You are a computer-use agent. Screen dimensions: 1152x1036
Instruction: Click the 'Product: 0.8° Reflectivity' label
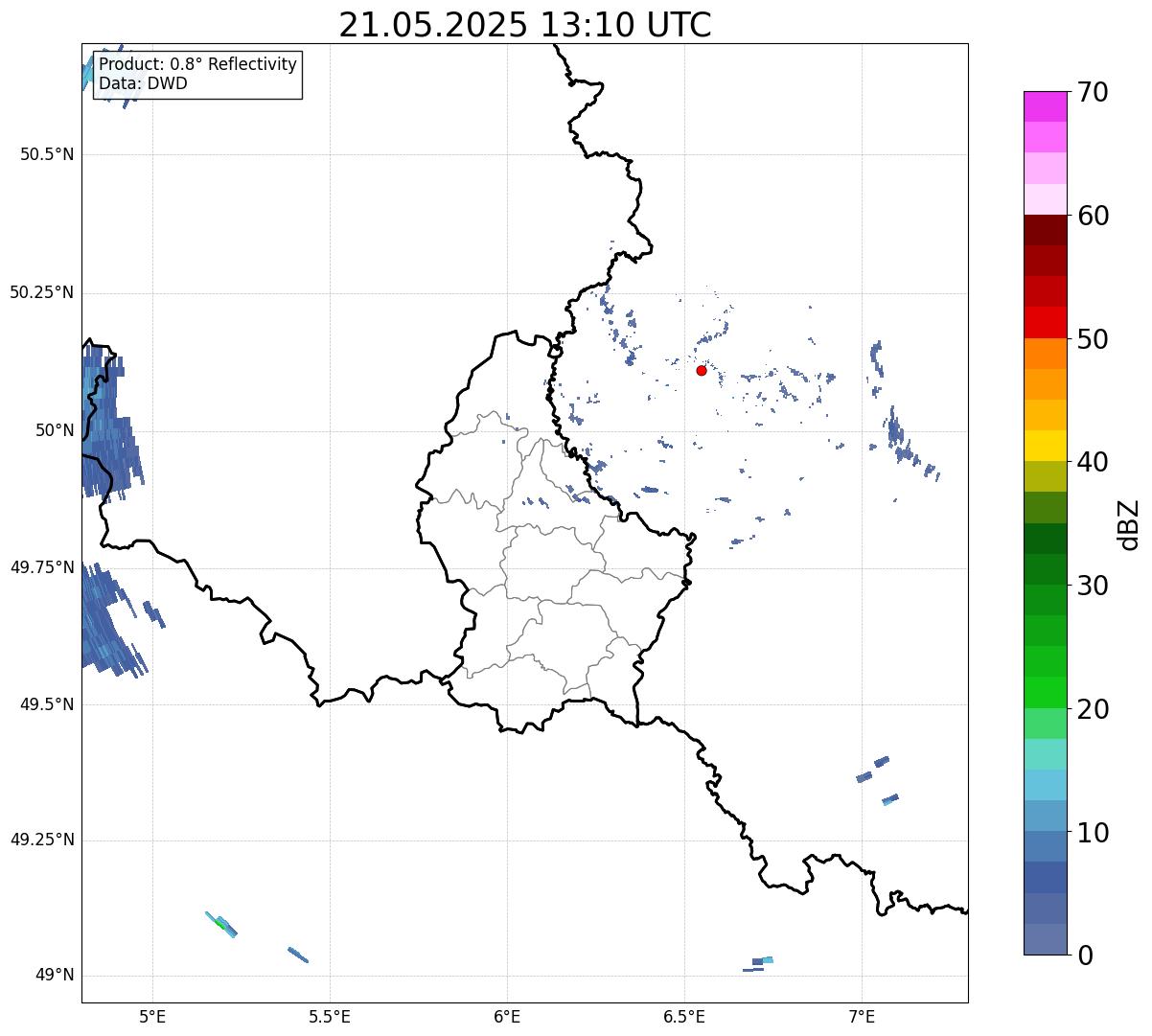(198, 64)
